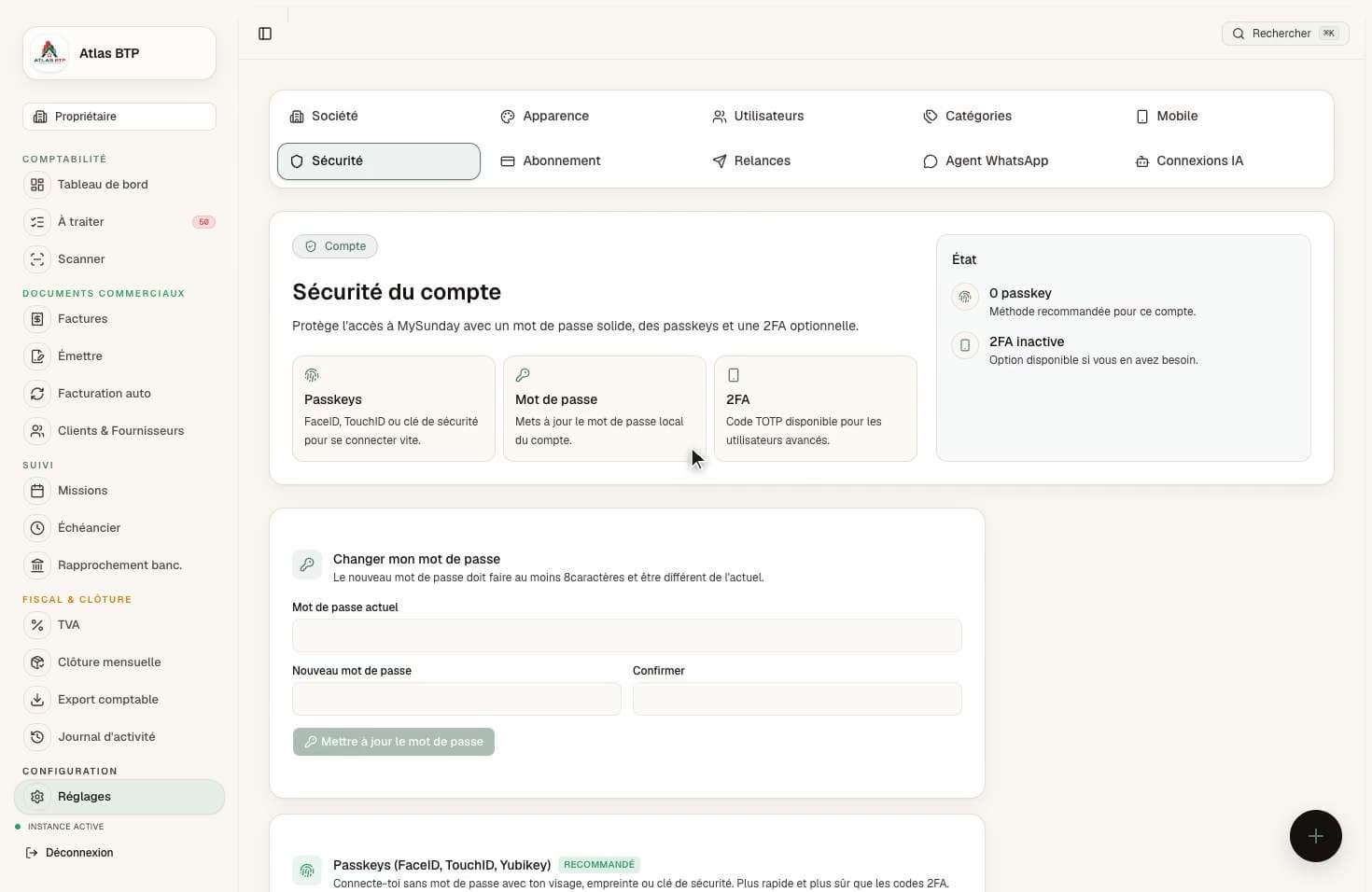
Task: Click the phone icon on 2FA card
Action: pyautogui.click(x=734, y=375)
